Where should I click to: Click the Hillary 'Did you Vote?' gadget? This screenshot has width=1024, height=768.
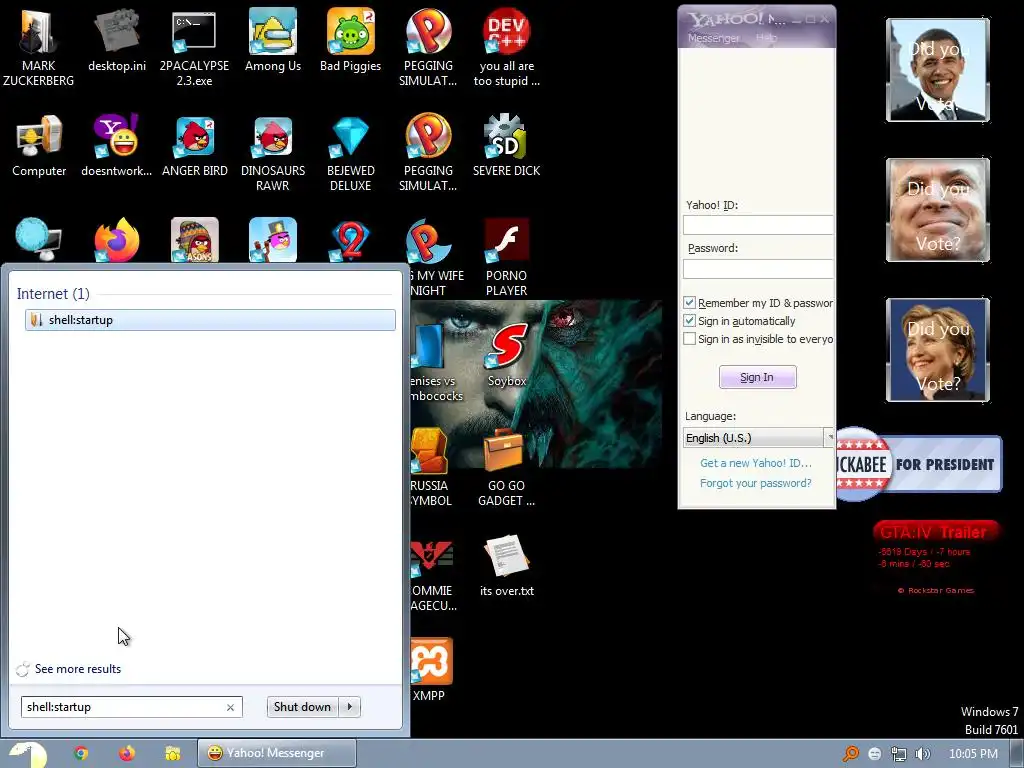pyautogui.click(x=938, y=349)
